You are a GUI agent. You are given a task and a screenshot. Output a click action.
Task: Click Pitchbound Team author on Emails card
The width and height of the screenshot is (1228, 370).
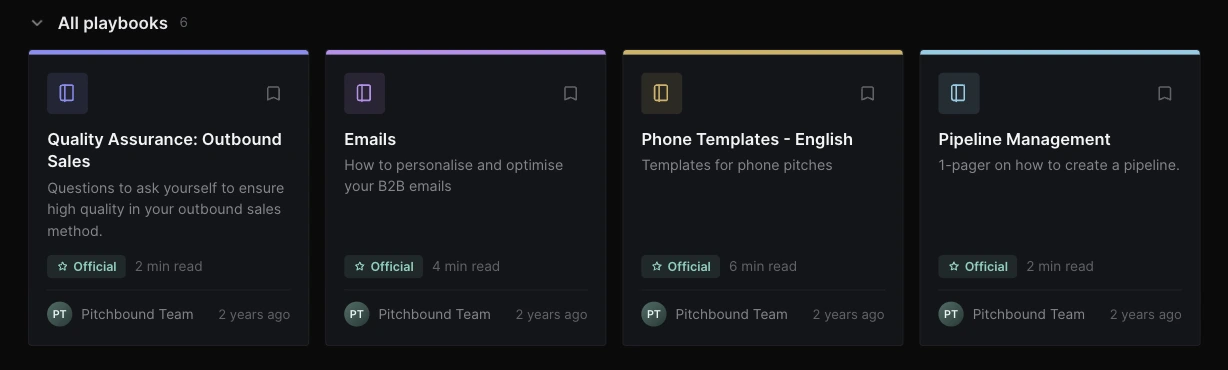434,314
